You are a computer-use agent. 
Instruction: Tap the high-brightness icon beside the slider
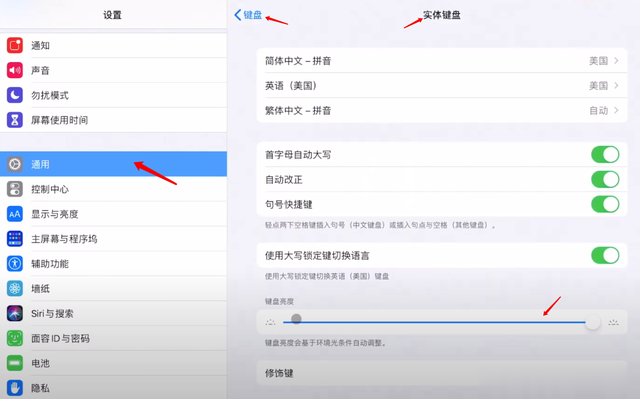613,322
